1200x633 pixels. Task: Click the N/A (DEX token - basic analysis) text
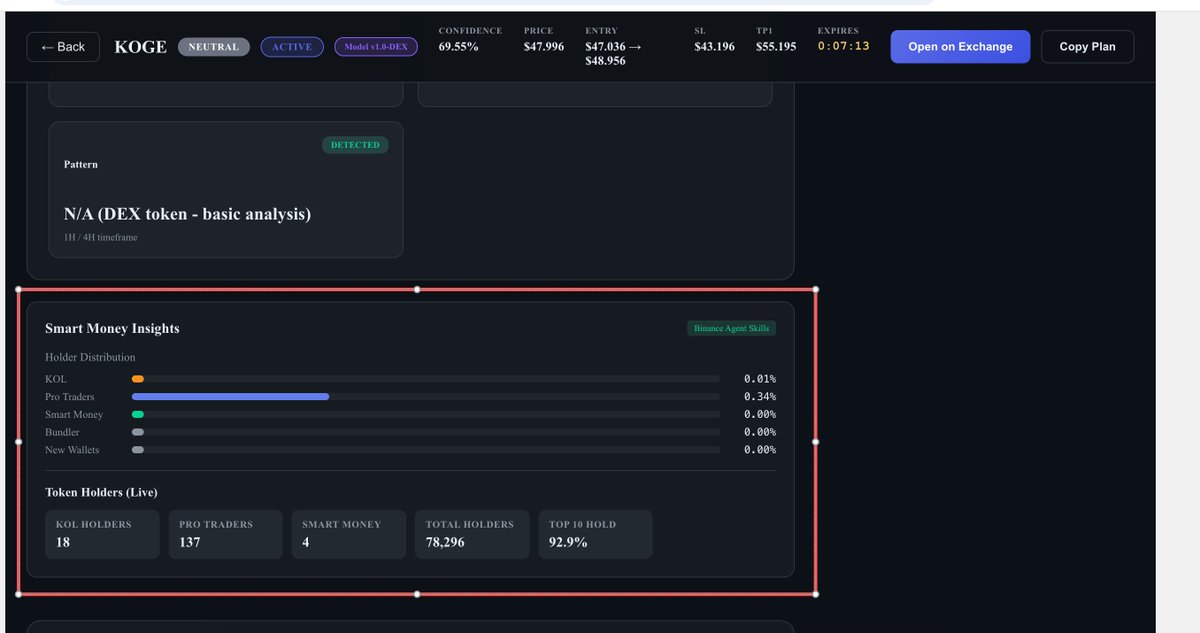coord(187,214)
